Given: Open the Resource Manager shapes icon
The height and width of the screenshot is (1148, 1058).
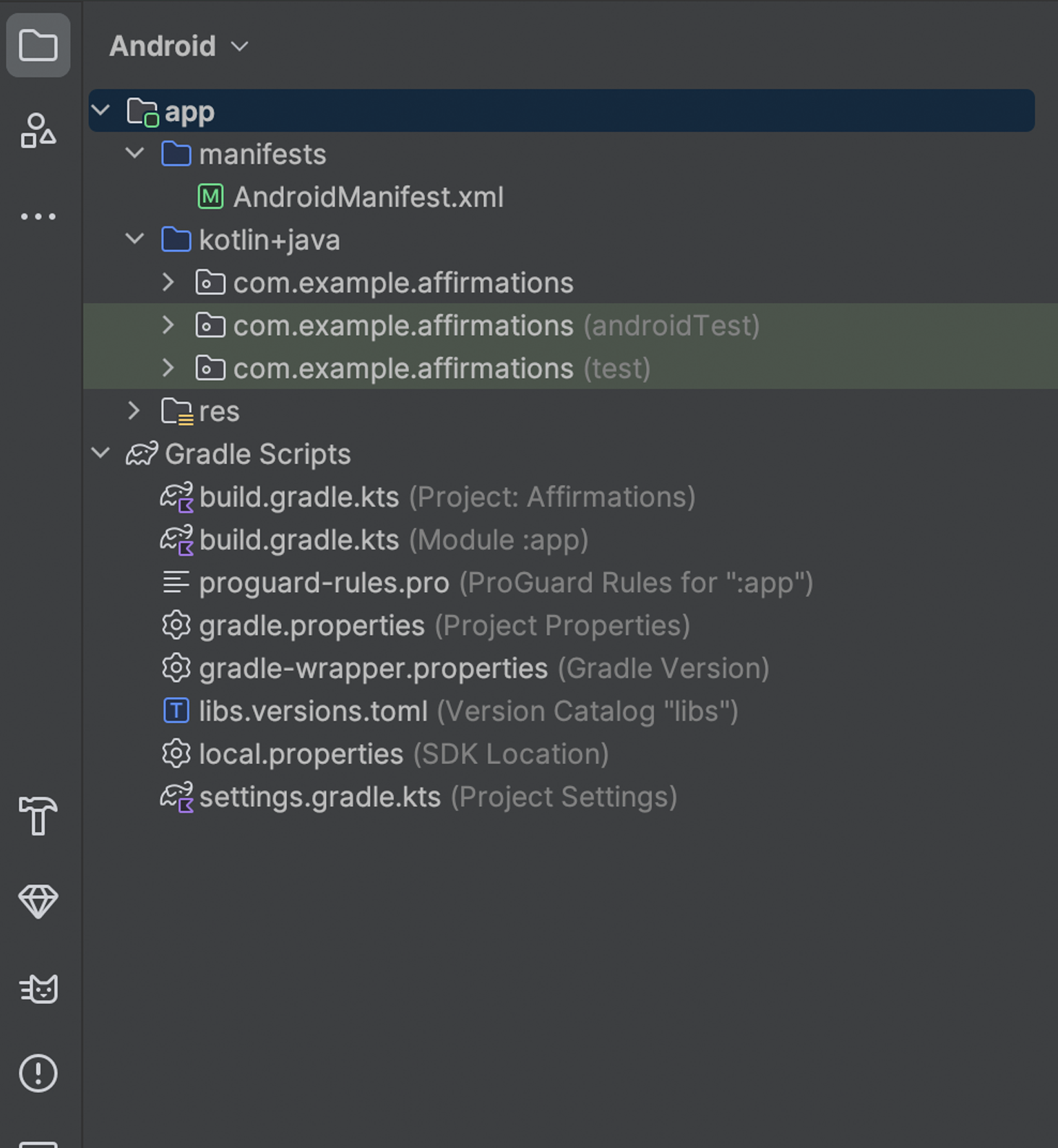Looking at the screenshot, I should click(x=38, y=131).
